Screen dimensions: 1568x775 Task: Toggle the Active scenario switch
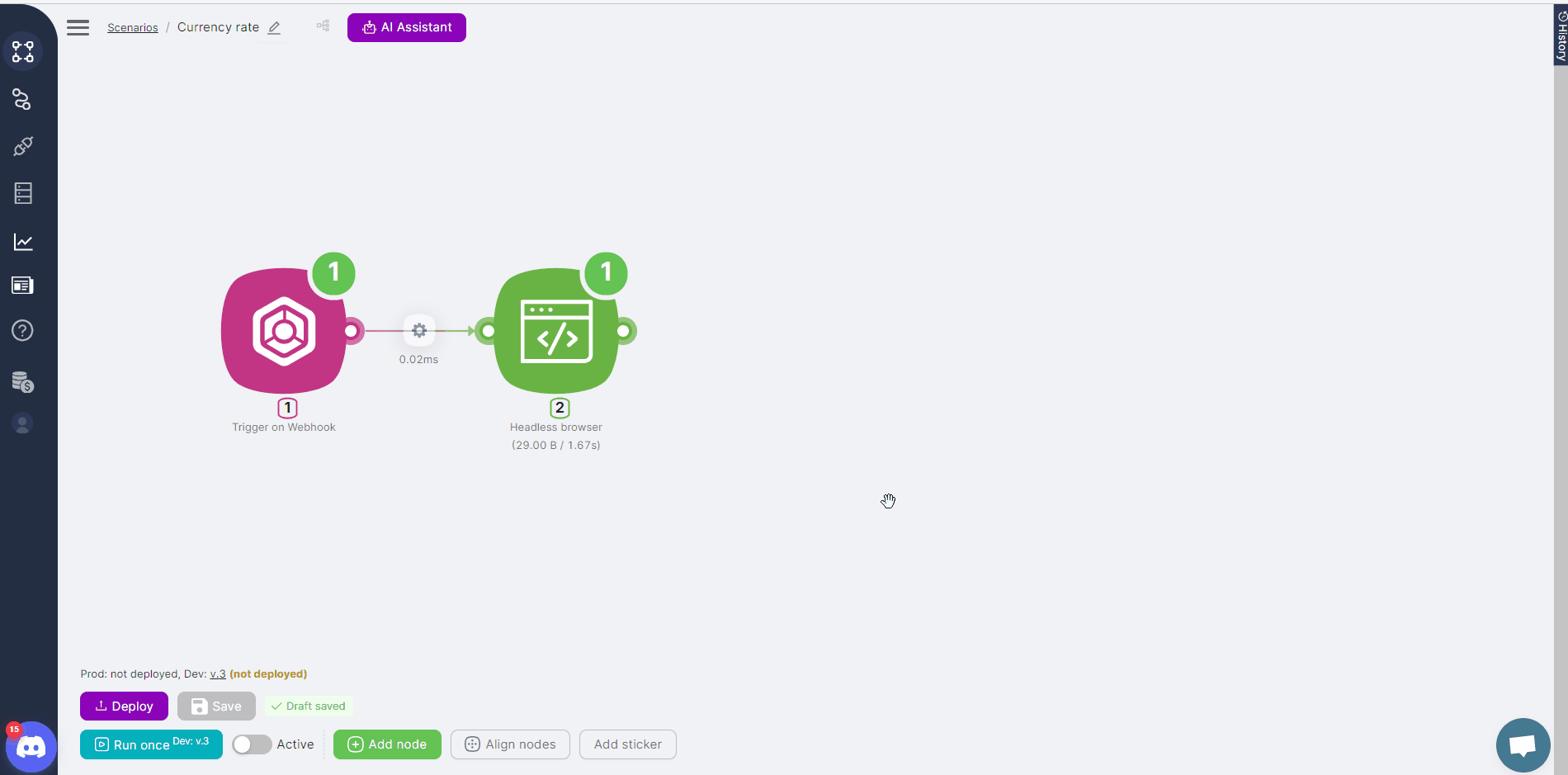pos(252,744)
